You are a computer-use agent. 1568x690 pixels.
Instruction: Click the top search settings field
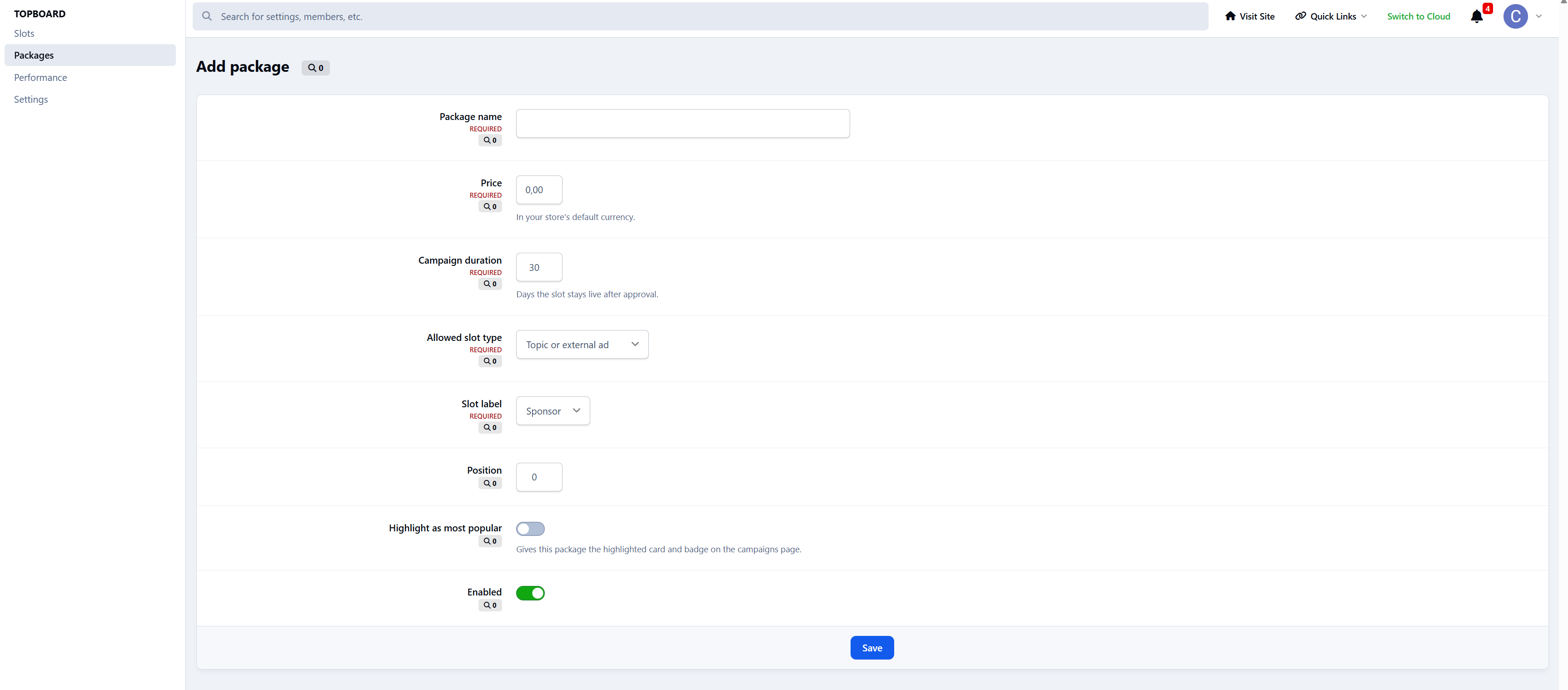pos(700,16)
